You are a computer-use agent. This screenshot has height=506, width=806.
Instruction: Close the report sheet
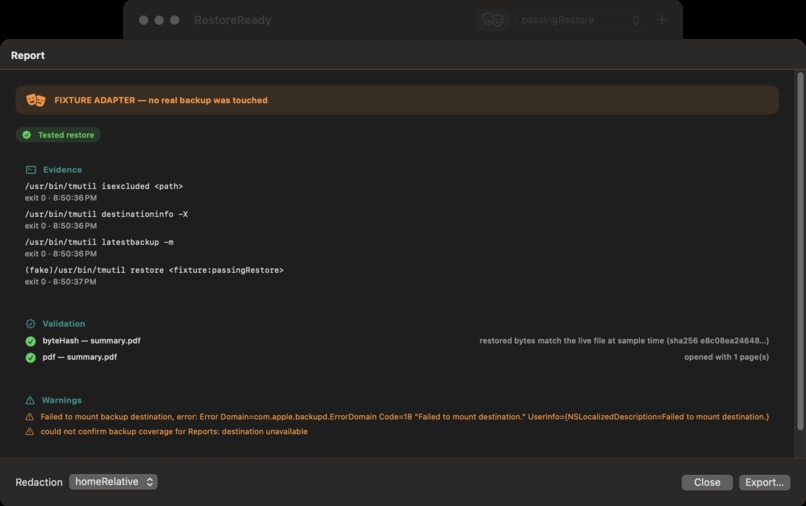click(x=707, y=482)
